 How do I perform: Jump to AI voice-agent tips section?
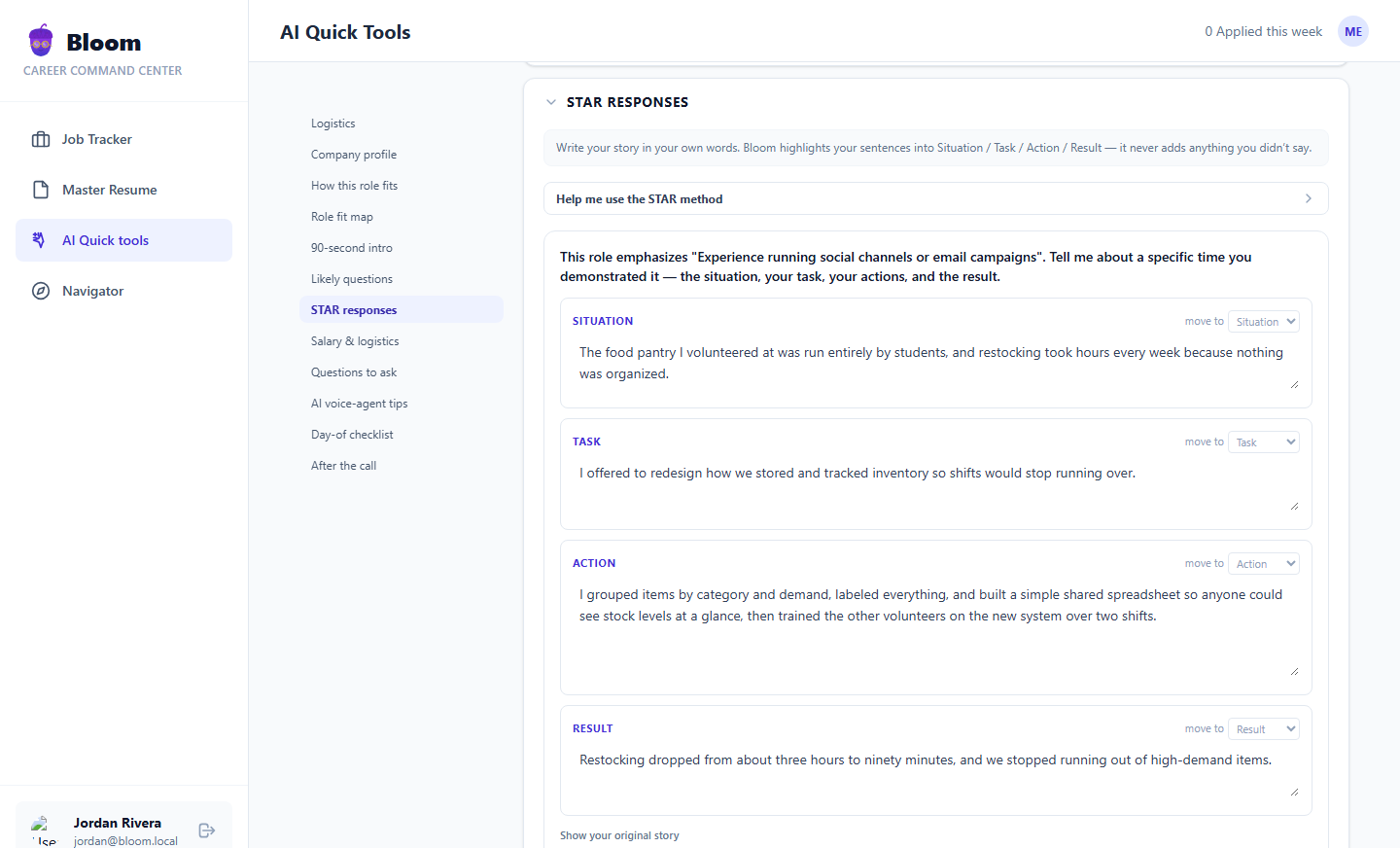(x=402, y=404)
